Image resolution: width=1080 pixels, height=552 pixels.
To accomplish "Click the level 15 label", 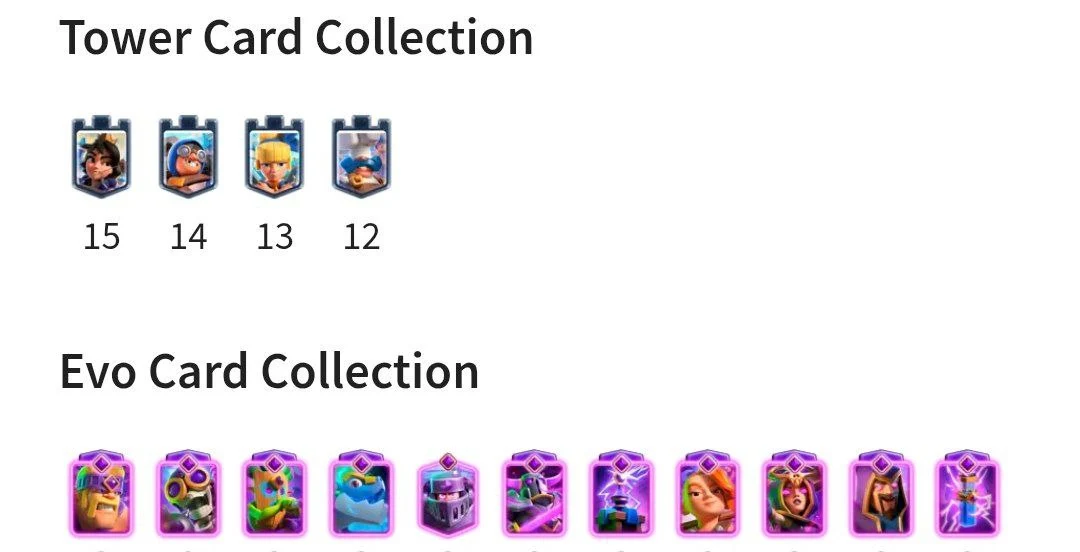I will click(x=101, y=237).
